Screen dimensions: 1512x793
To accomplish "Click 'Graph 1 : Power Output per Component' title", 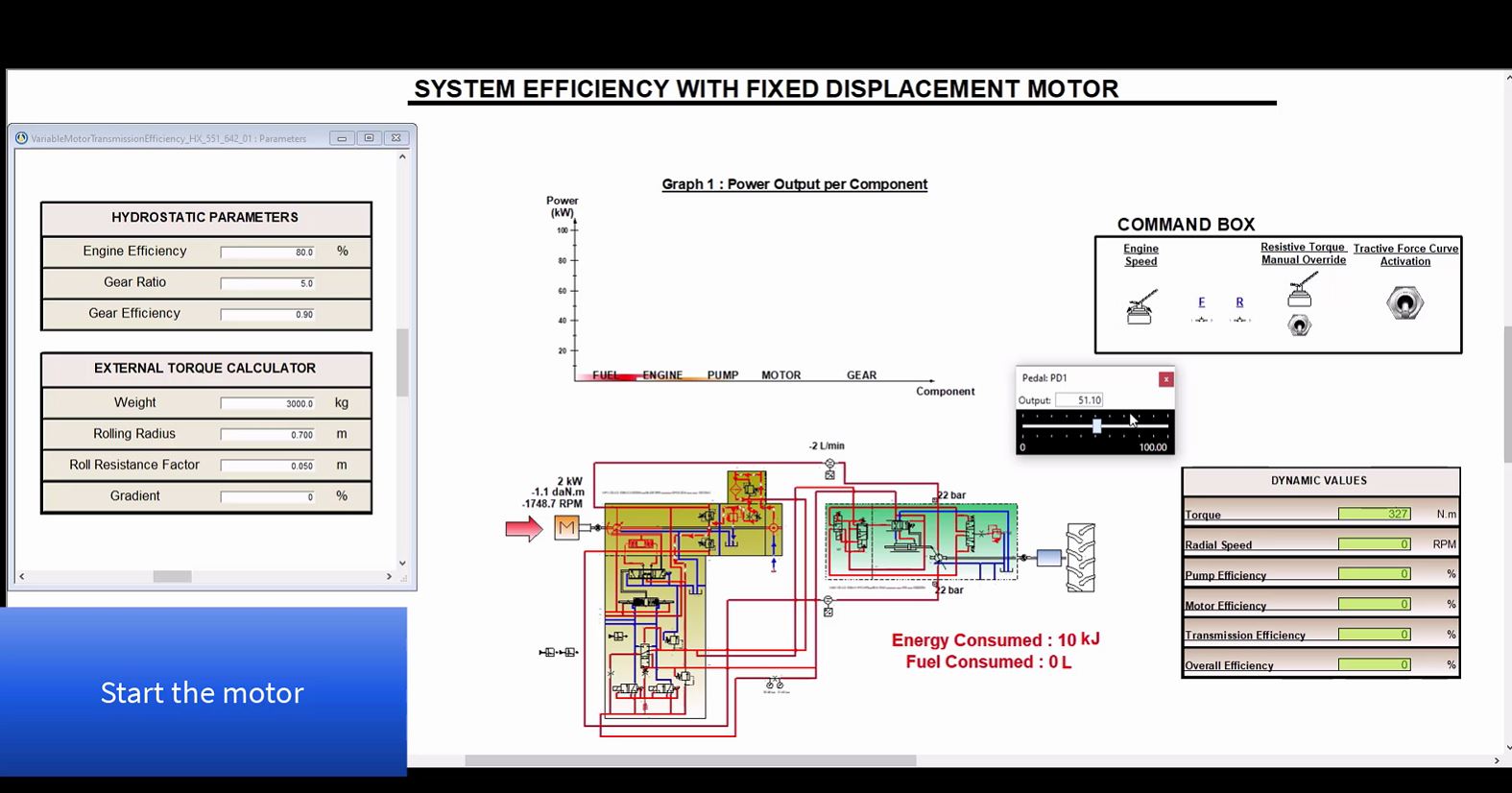I will point(794,184).
